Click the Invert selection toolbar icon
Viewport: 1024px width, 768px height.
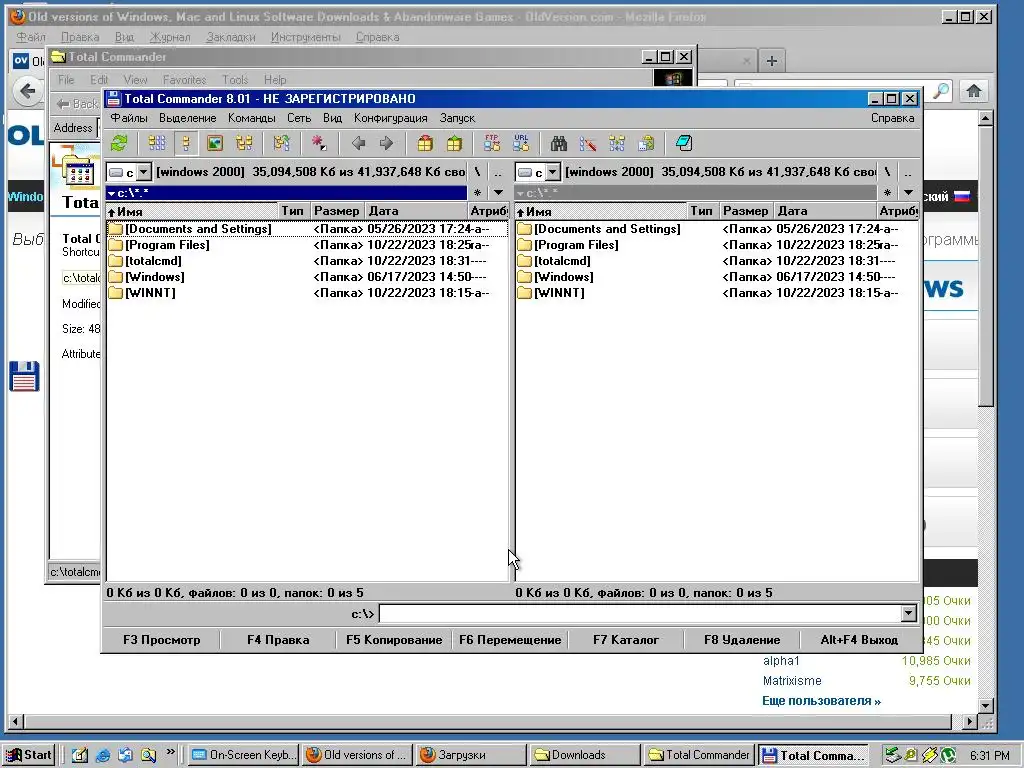pyautogui.click(x=281, y=143)
